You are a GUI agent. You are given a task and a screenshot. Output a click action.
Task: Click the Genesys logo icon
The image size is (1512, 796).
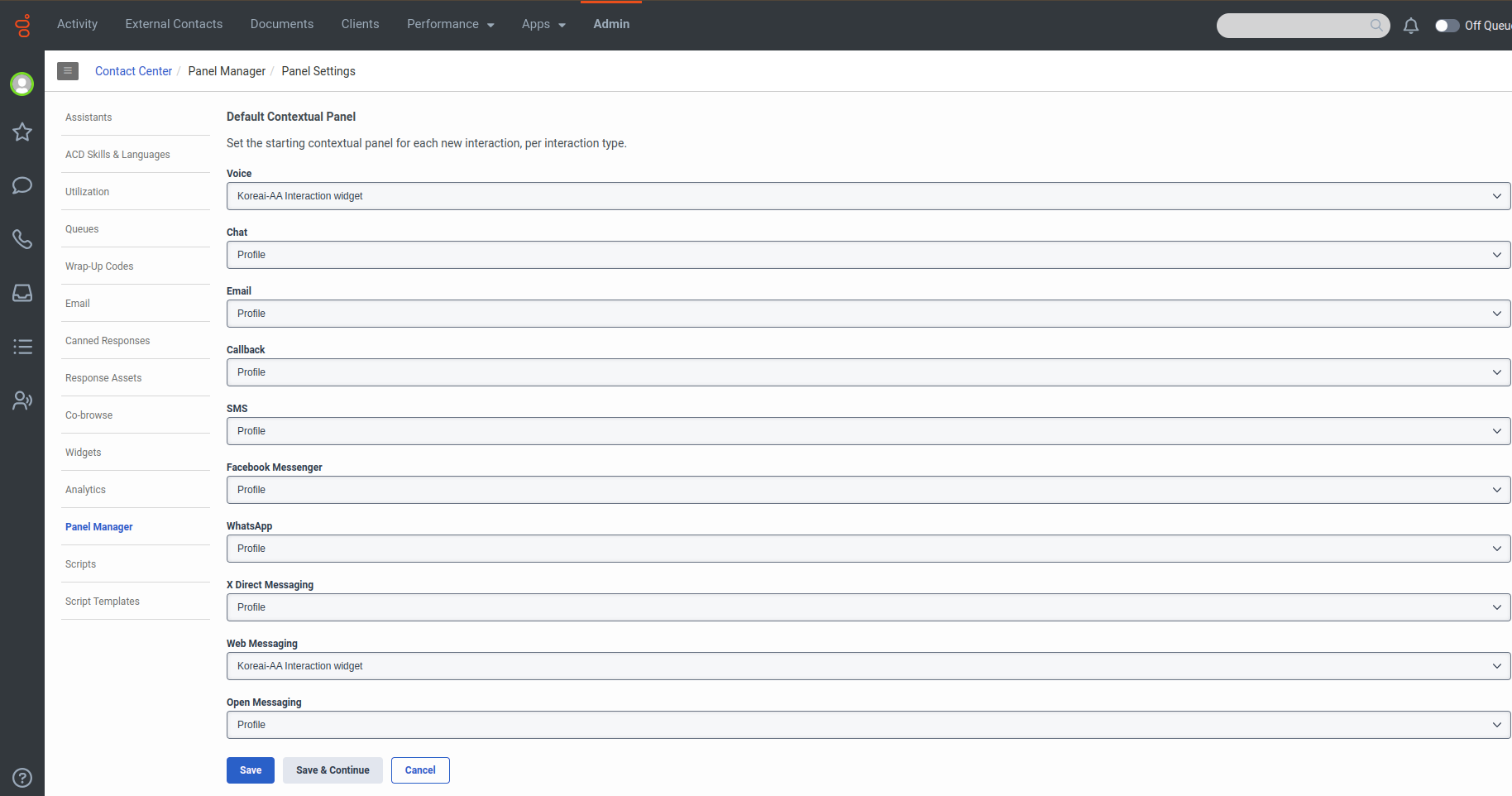[x=22, y=26]
